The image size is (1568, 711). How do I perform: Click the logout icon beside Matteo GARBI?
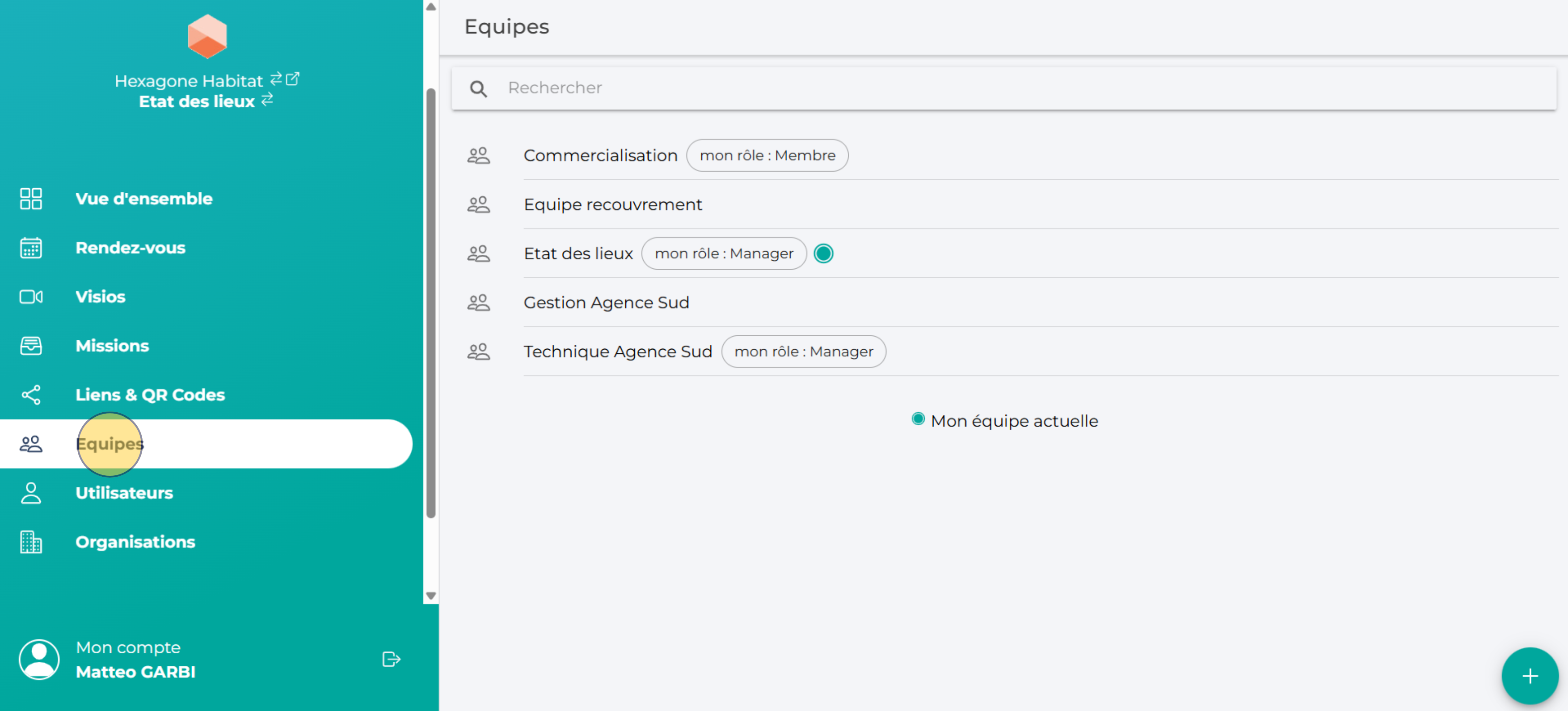point(391,659)
